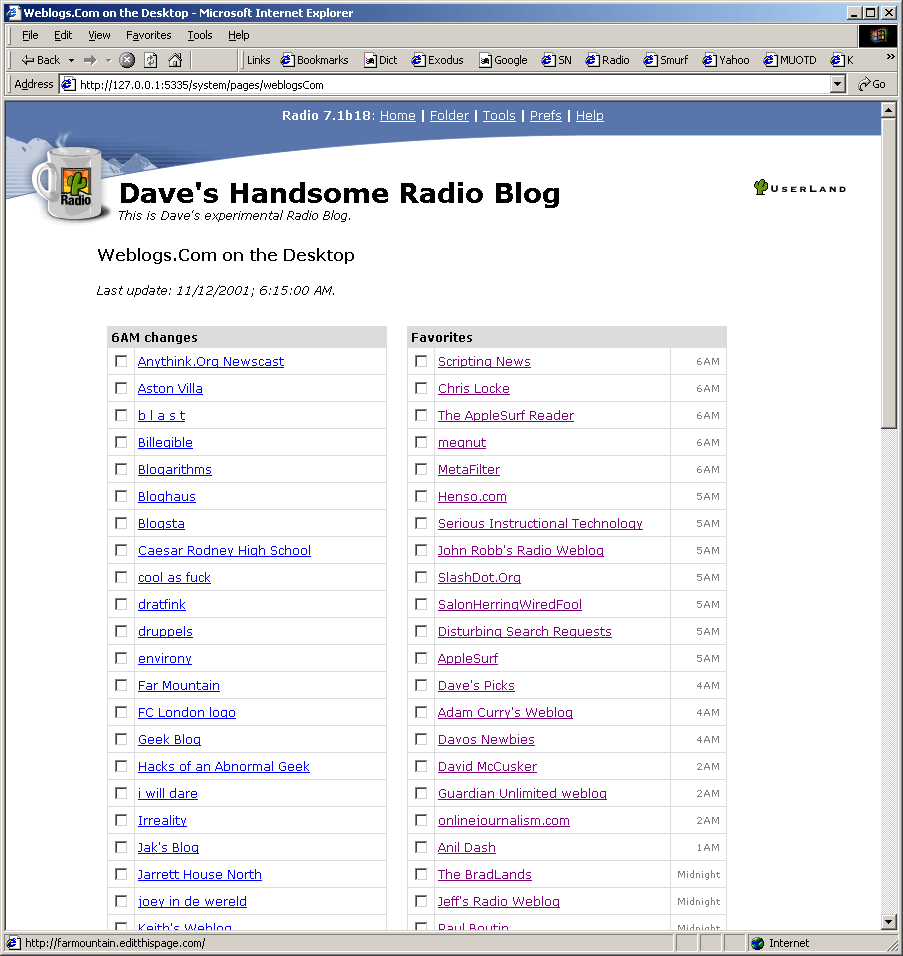Image resolution: width=903 pixels, height=956 pixels.
Task: Click the Refresh page icon
Action: pos(151,60)
